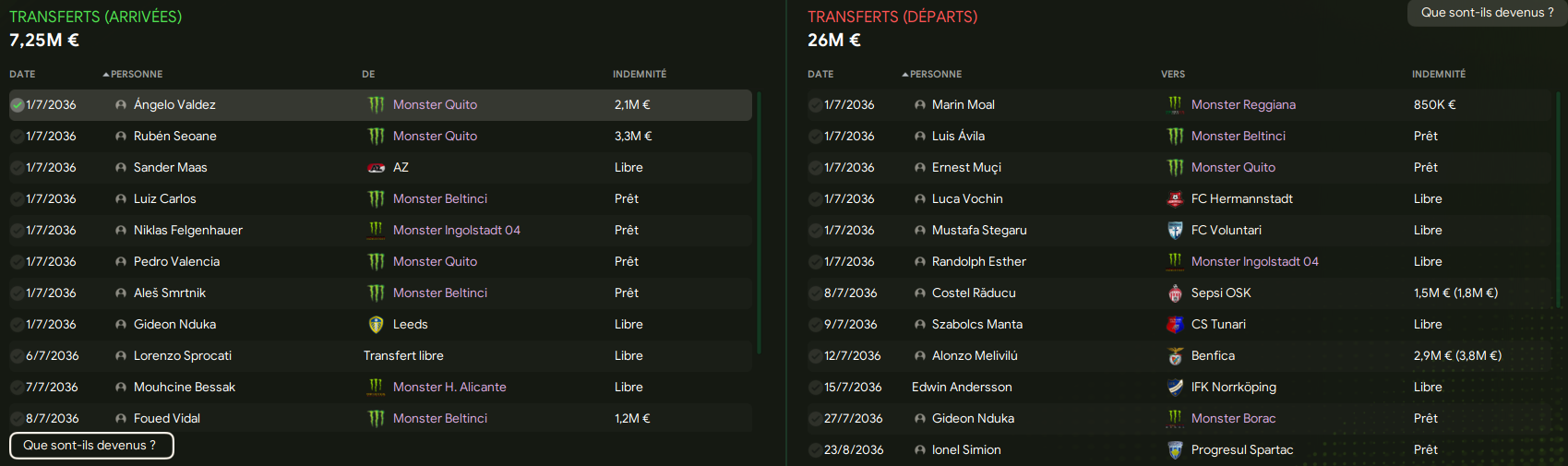
Task: Click the arrivals list vertical scrollbar
Action: (759, 221)
